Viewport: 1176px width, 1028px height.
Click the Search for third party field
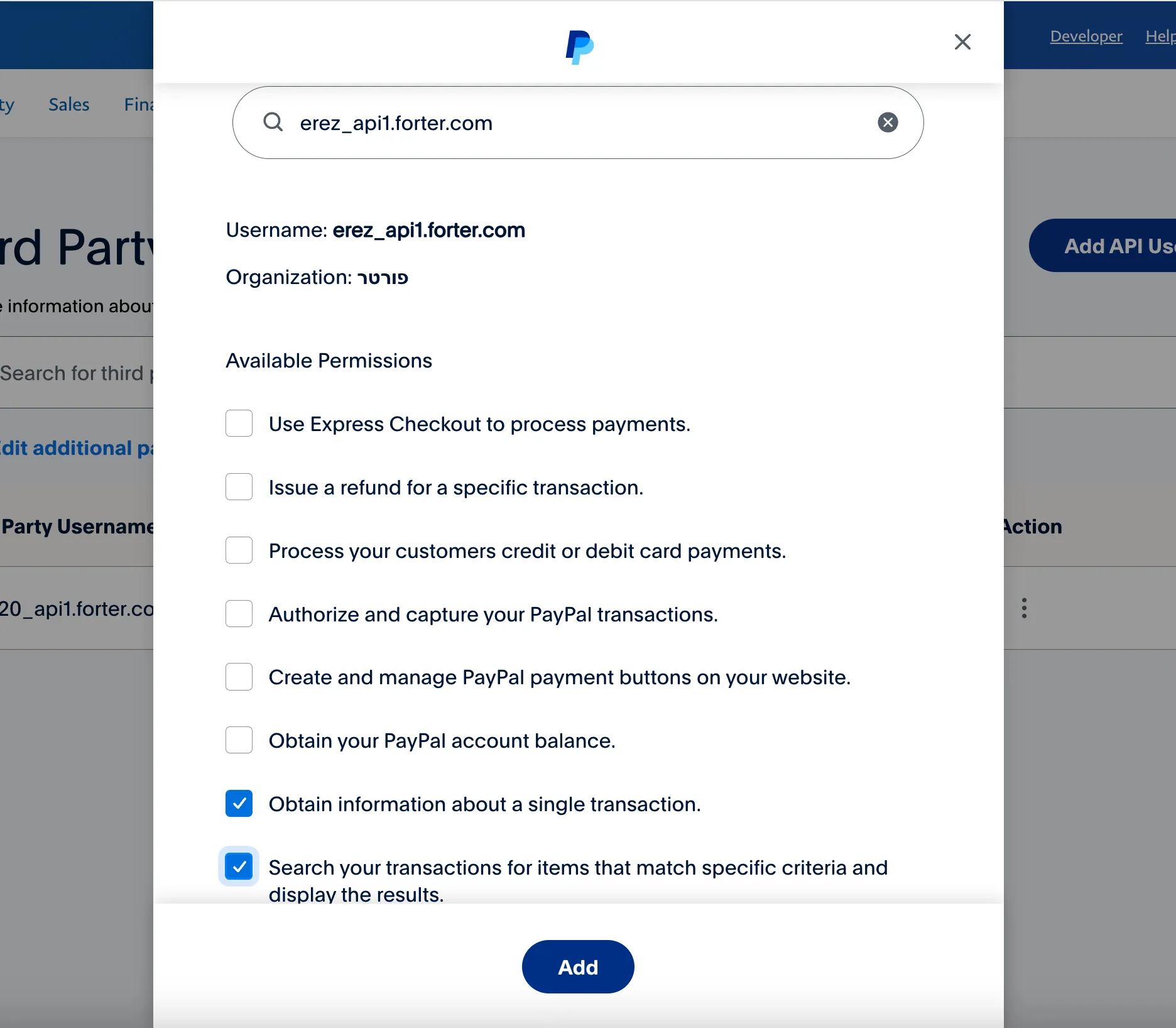pos(77,373)
